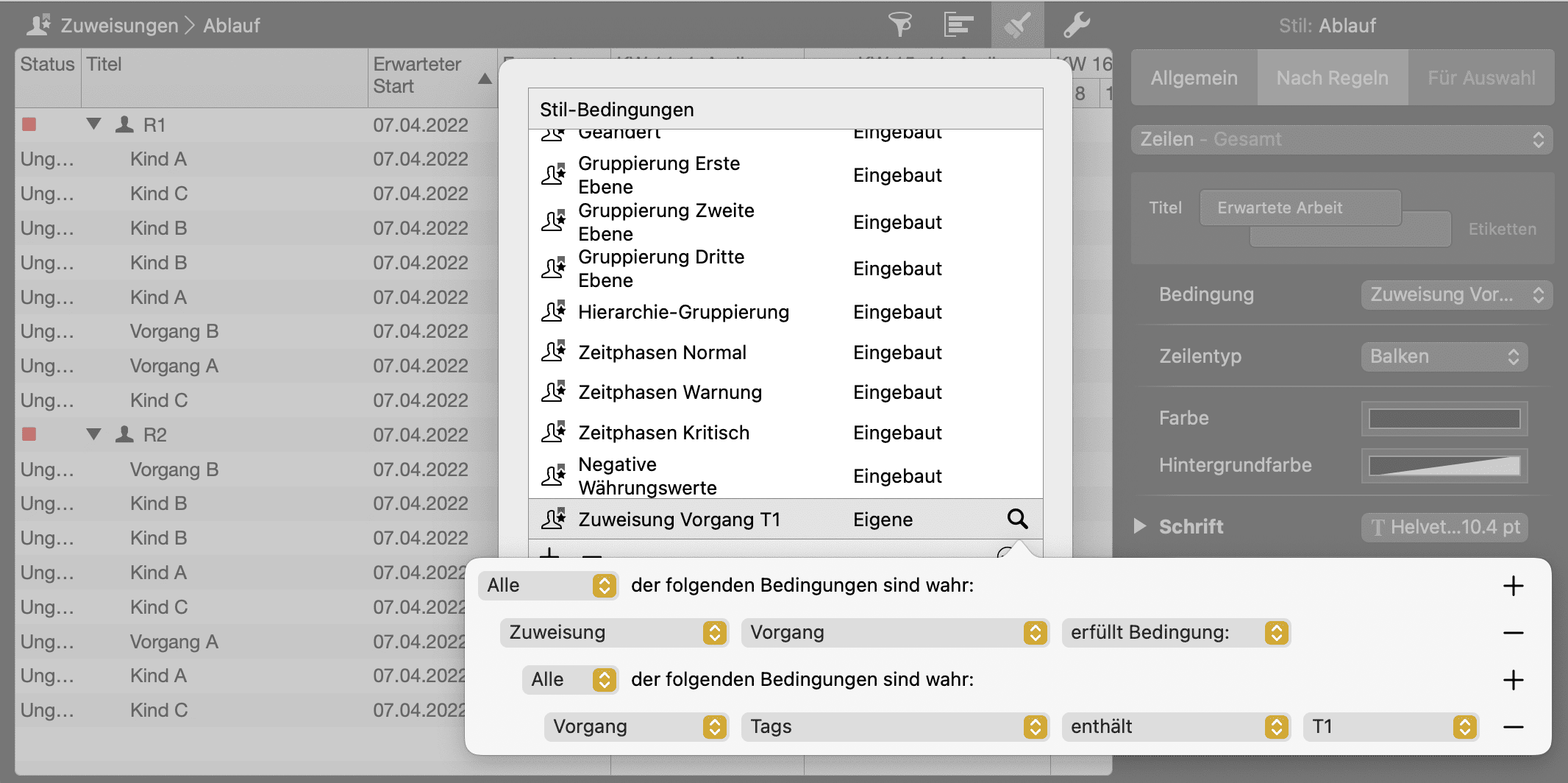The height and width of the screenshot is (783, 1568).
Task: Open the Farbe color swatch
Action: coord(1444,419)
